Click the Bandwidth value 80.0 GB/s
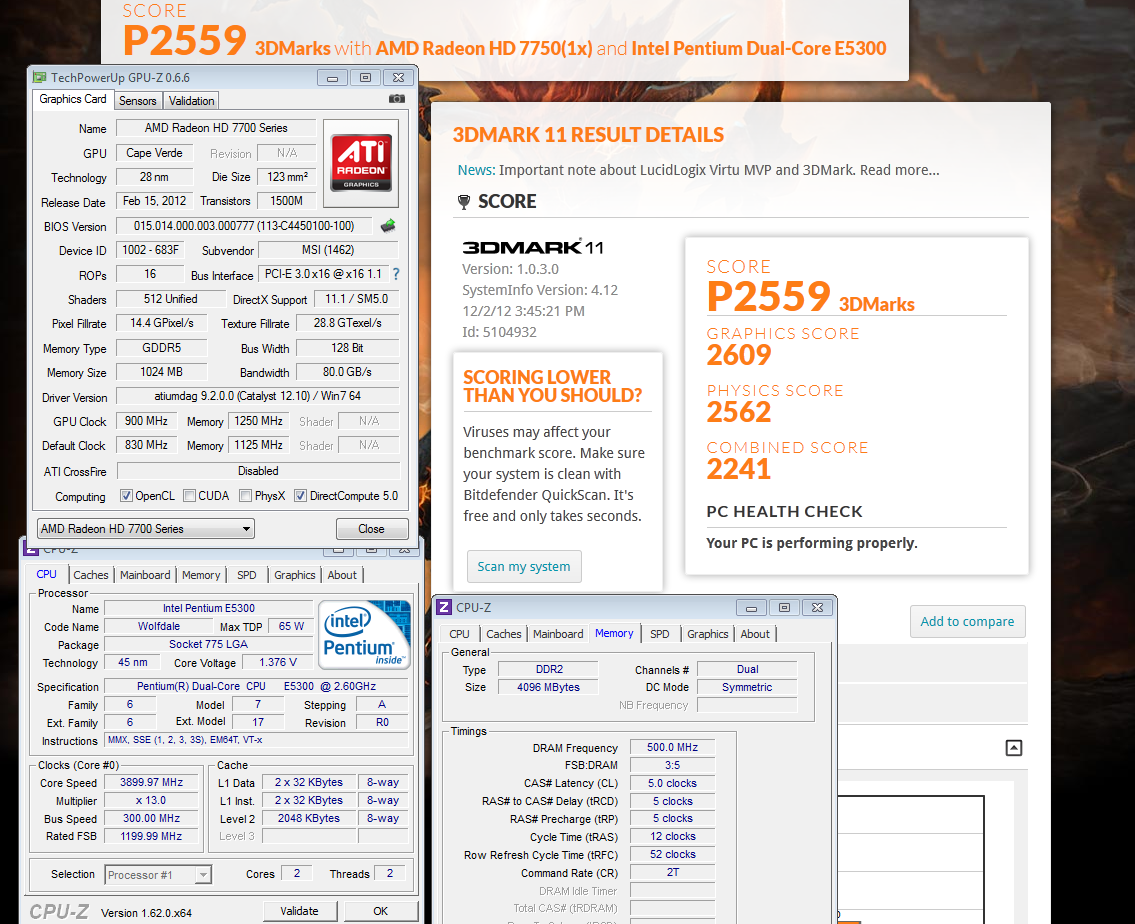This screenshot has height=924, width=1135. pyautogui.click(x=347, y=372)
